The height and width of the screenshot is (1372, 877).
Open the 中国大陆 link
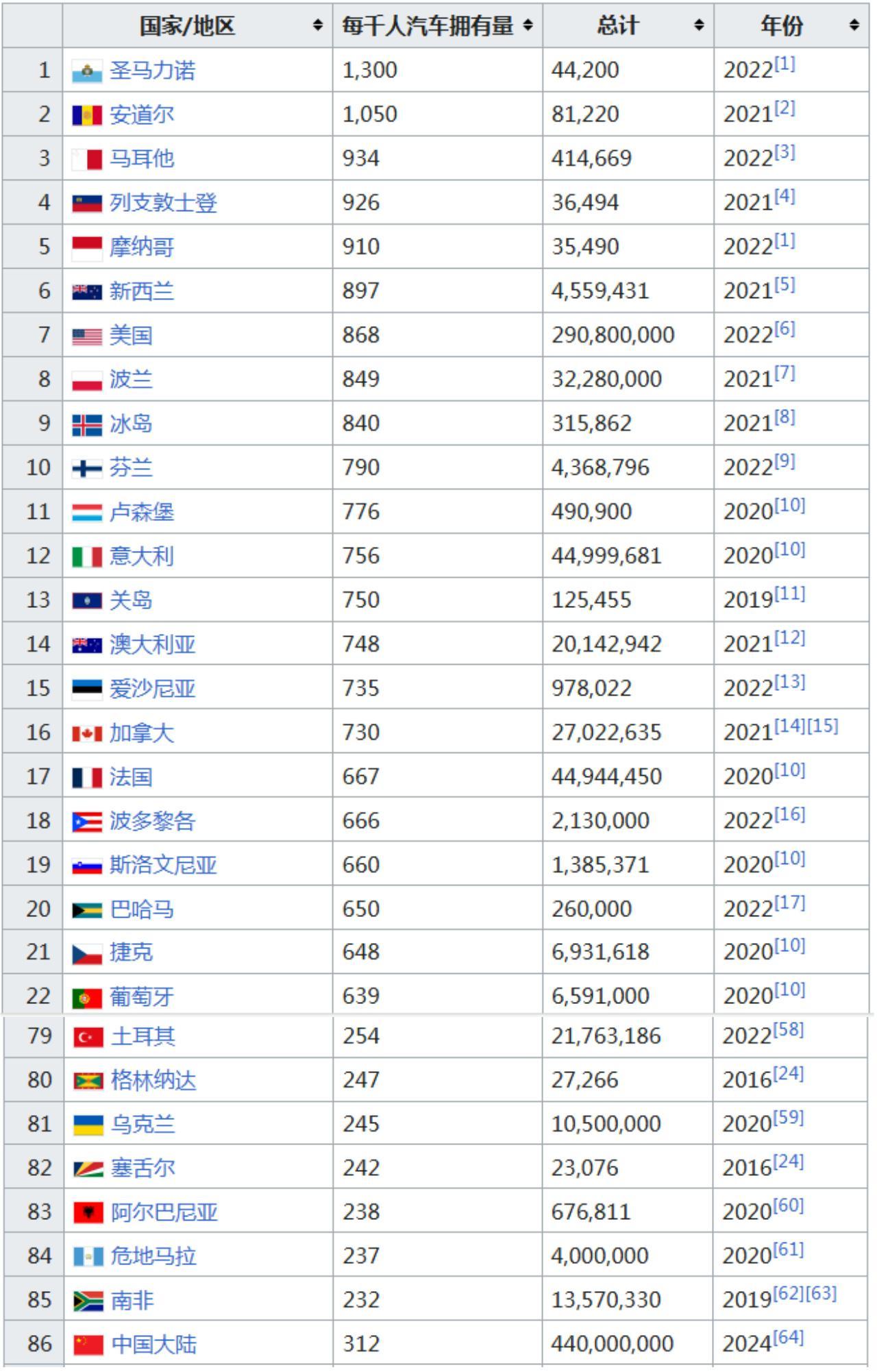point(153,1345)
